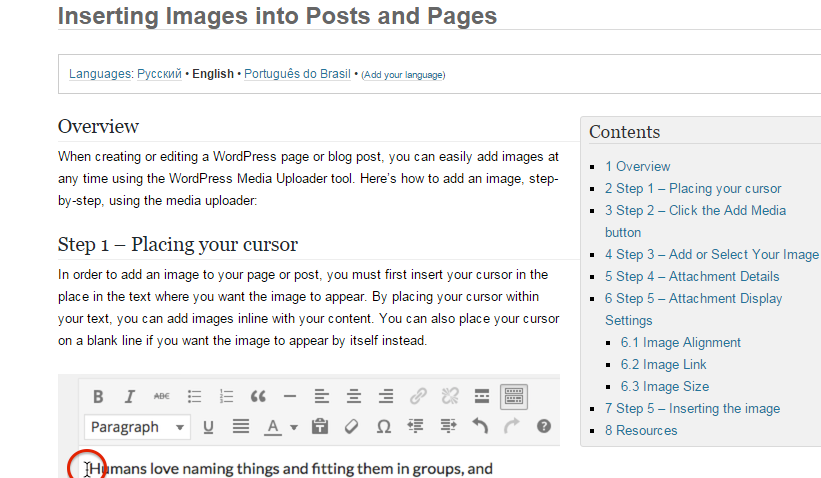The height and width of the screenshot is (478, 821).
Task: Apply italic with the Italic icon
Action: (130, 396)
